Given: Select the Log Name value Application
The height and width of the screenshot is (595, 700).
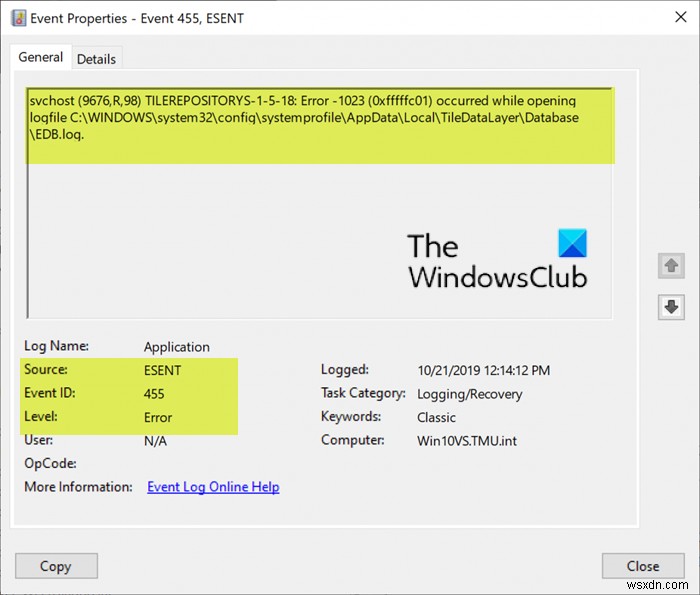Looking at the screenshot, I should coord(177,347).
